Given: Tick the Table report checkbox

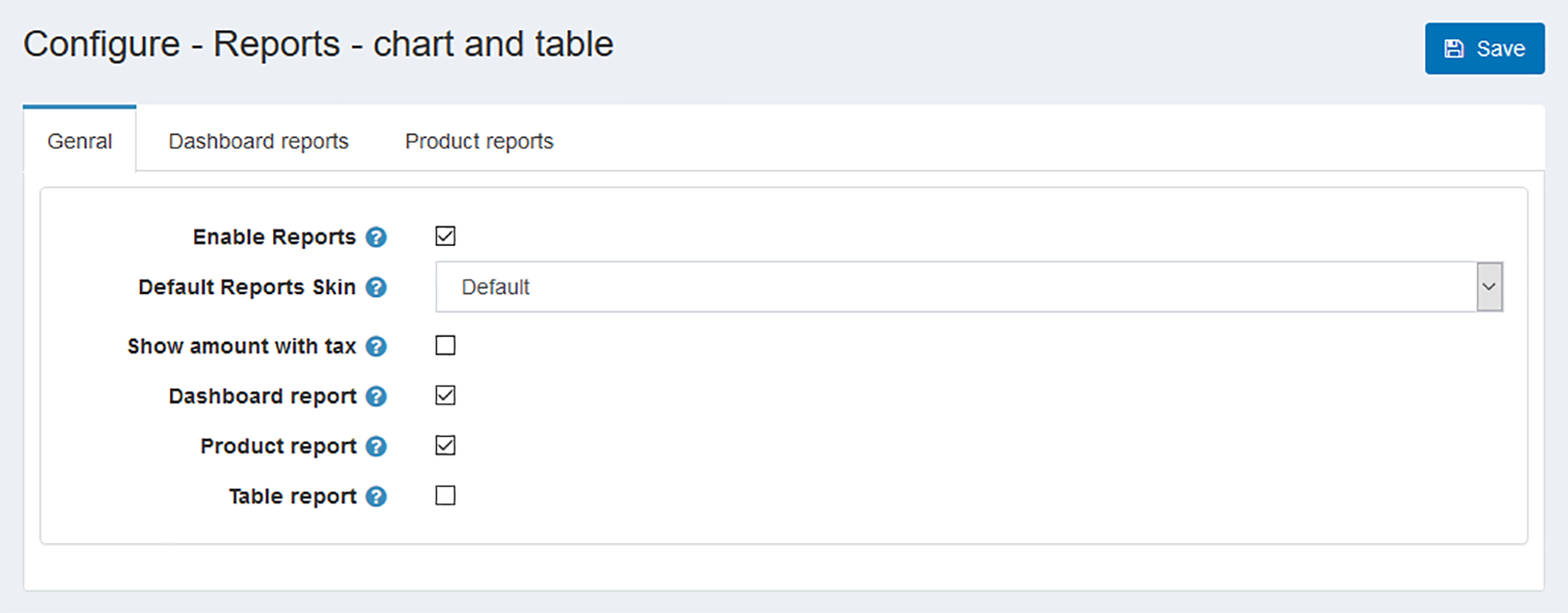Looking at the screenshot, I should click(445, 495).
